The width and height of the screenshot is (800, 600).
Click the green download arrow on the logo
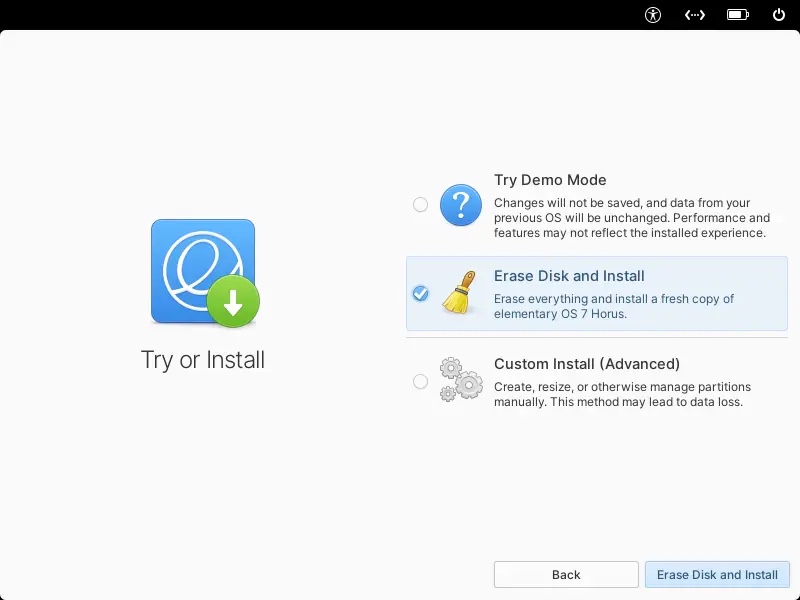231,300
